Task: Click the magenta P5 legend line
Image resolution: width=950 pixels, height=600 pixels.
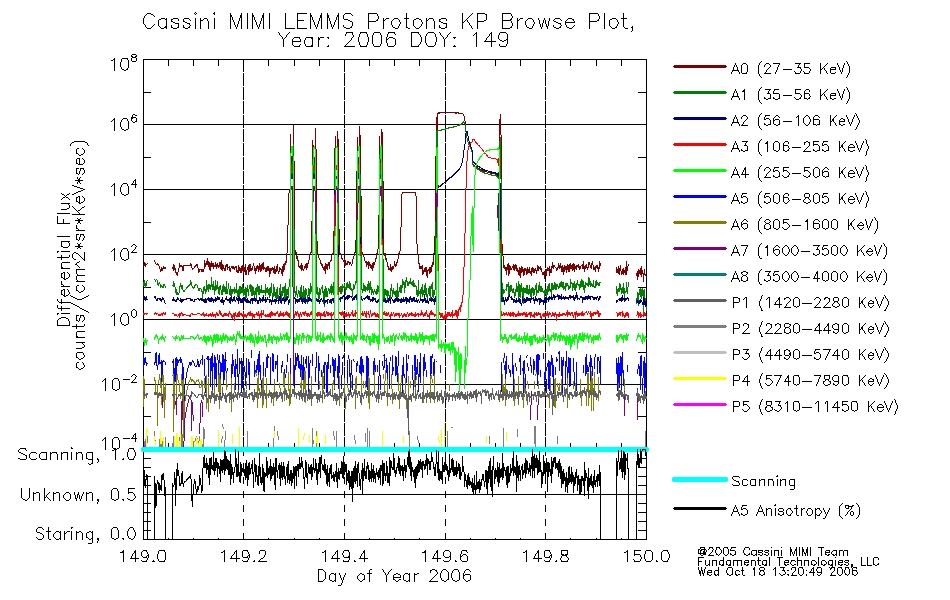Action: click(x=699, y=404)
